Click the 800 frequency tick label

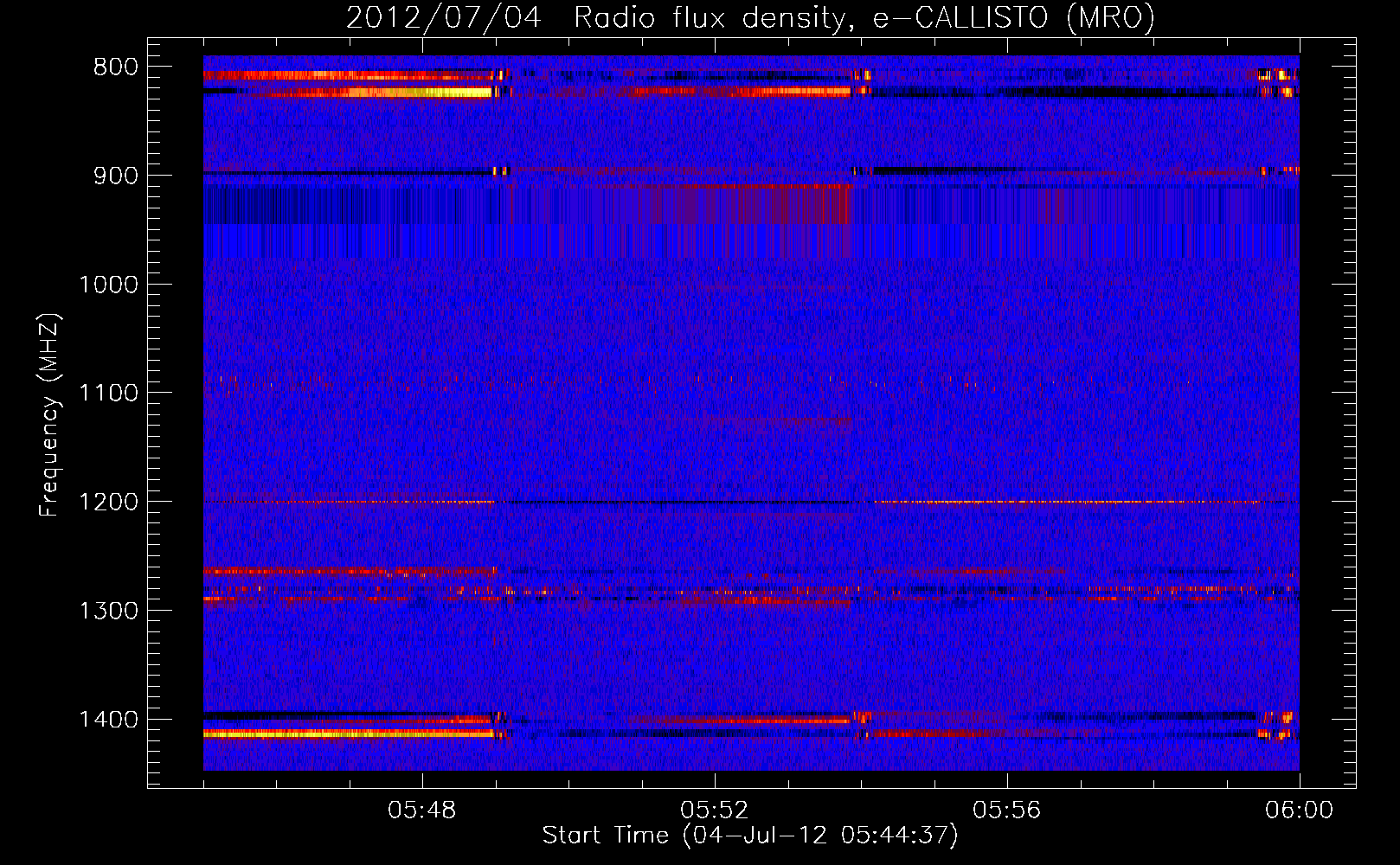(x=116, y=67)
